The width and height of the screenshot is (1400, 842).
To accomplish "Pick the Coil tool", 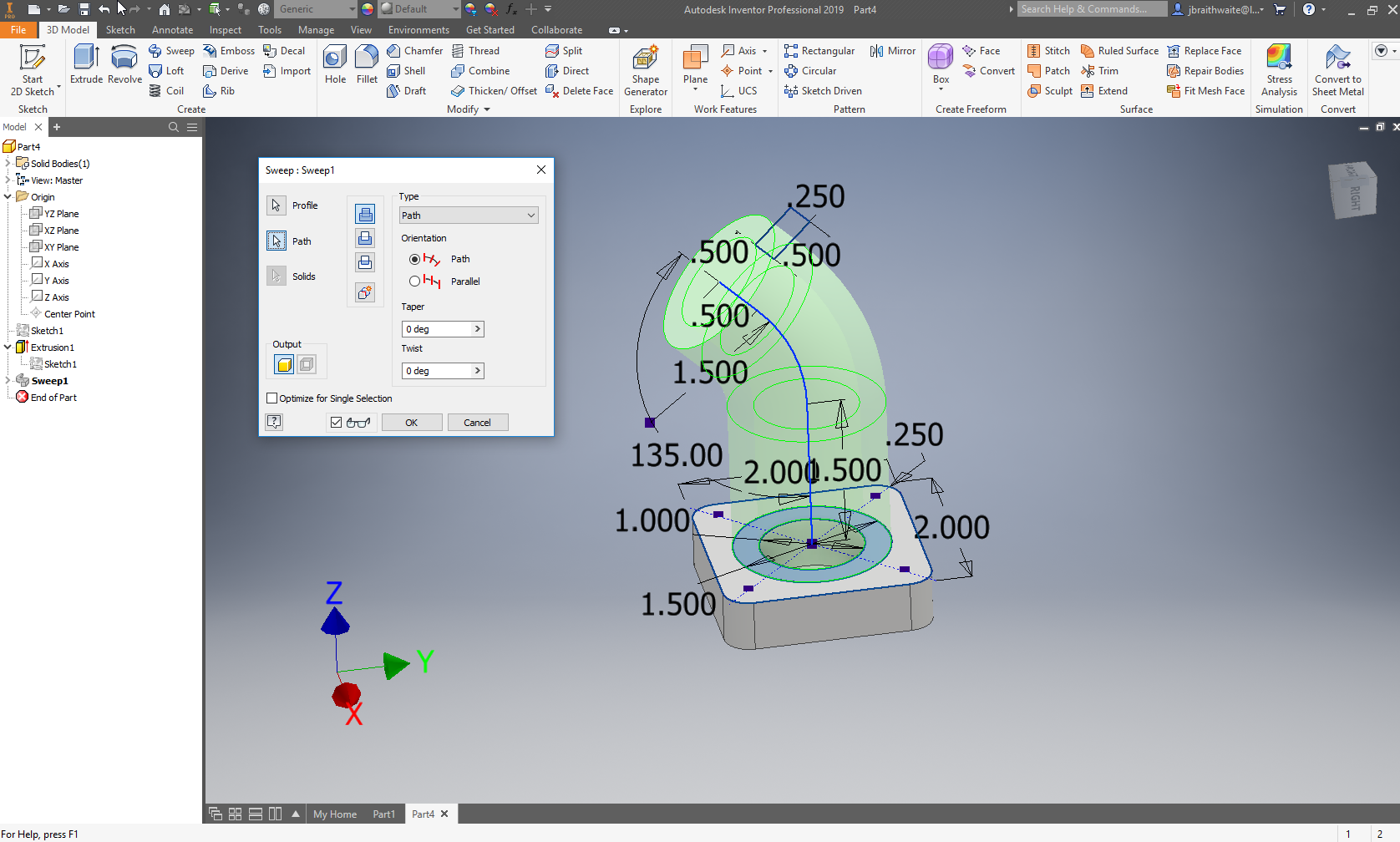I will tap(166, 91).
